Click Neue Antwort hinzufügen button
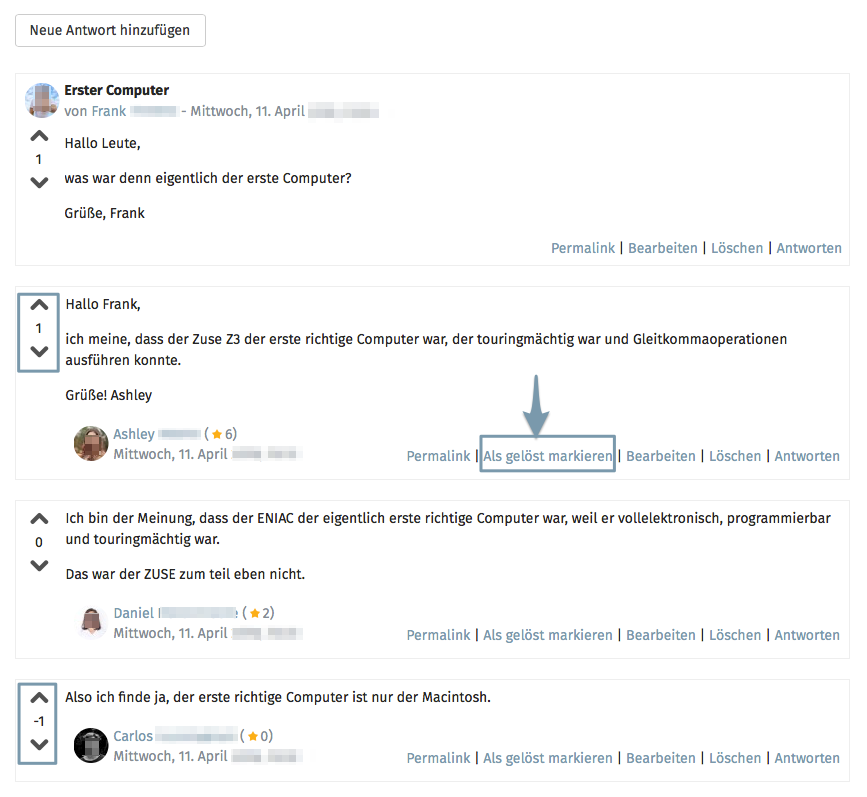Viewport: 867px width, 797px height. pyautogui.click(x=110, y=30)
